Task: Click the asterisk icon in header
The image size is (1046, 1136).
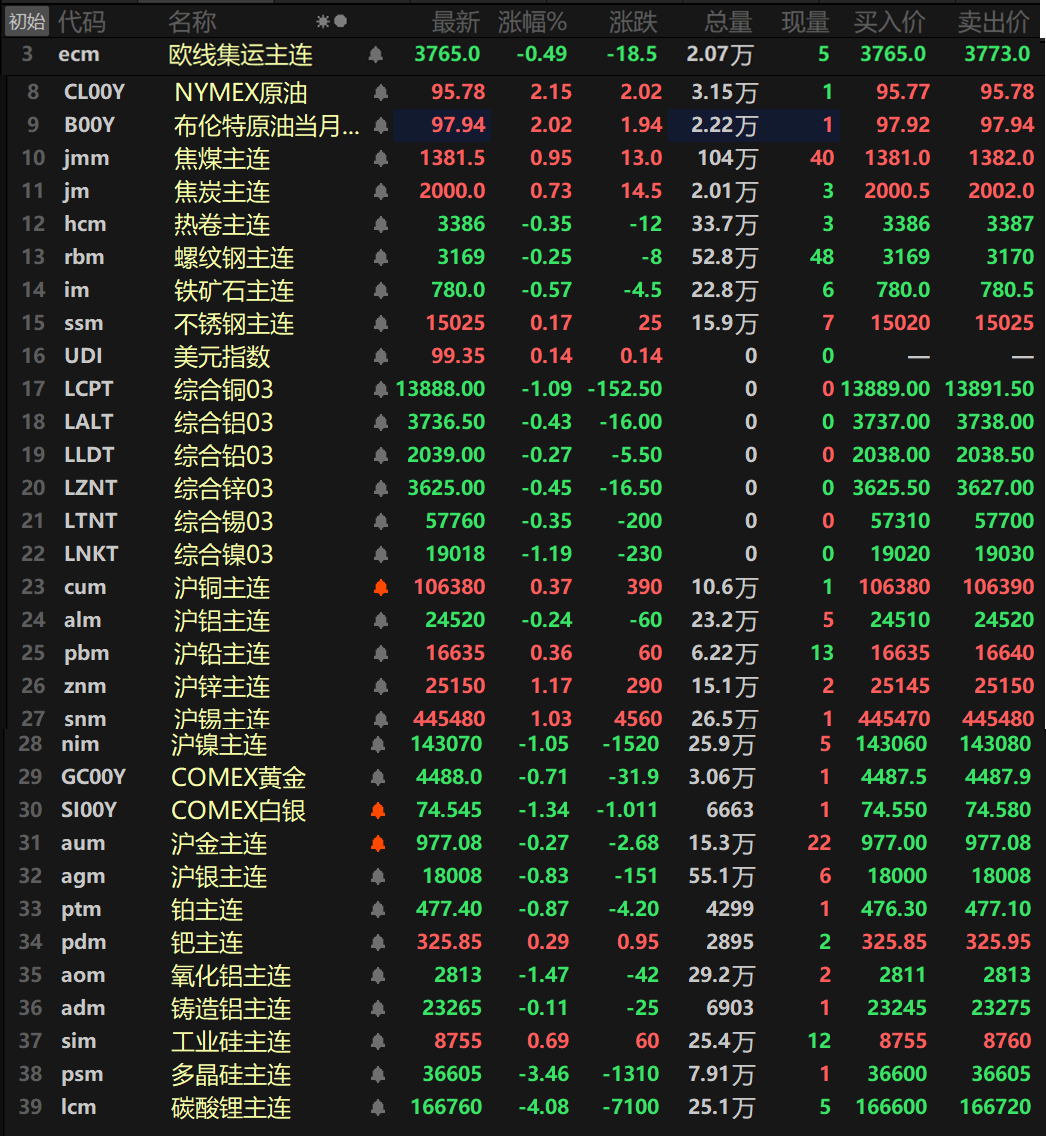Action: coord(322,22)
